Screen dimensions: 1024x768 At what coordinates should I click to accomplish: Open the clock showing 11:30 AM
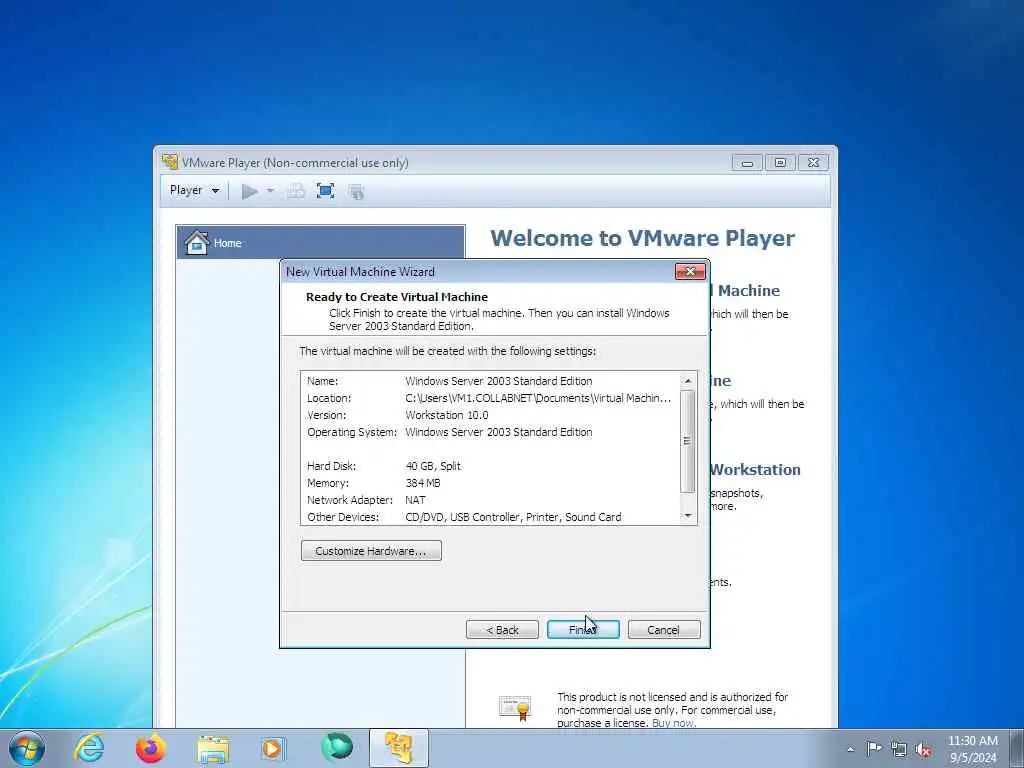pyautogui.click(x=972, y=749)
